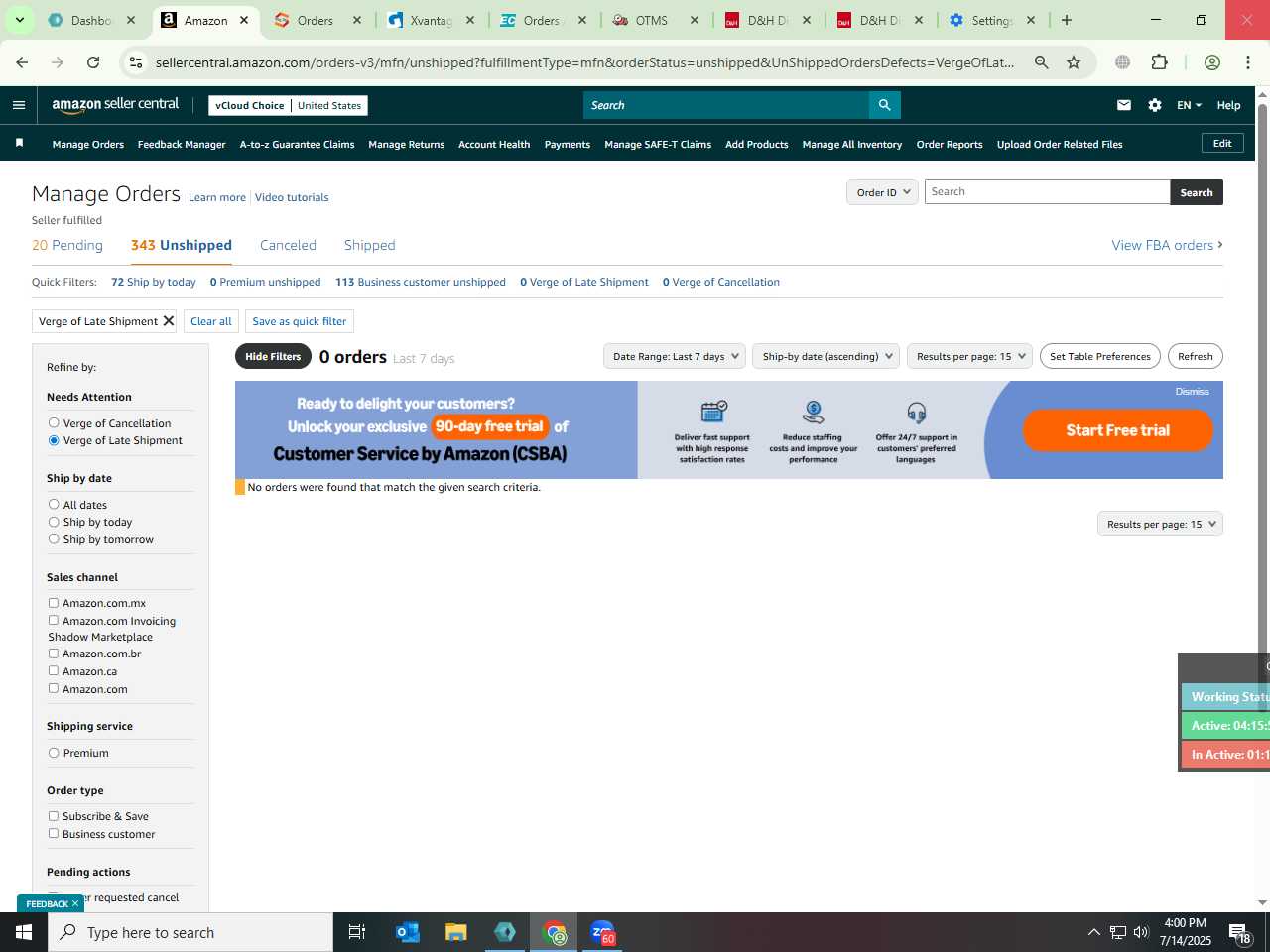Select Premium shipping service radio
This screenshot has height=952, width=1270.
(x=54, y=753)
